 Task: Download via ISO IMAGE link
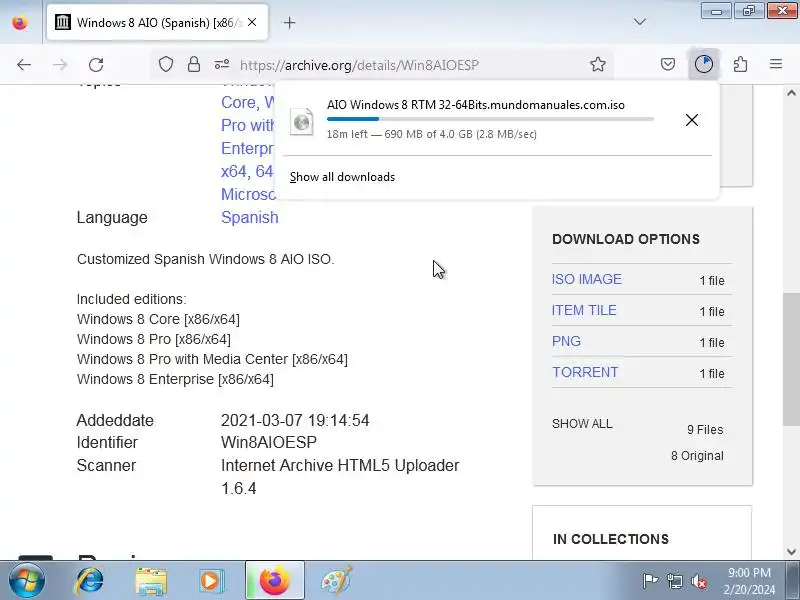(586, 279)
